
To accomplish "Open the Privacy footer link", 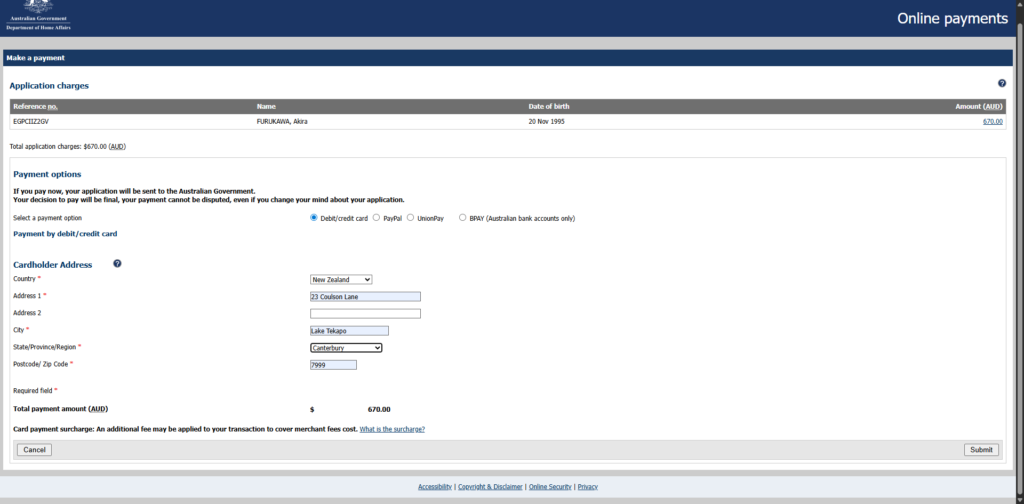I will pyautogui.click(x=588, y=487).
